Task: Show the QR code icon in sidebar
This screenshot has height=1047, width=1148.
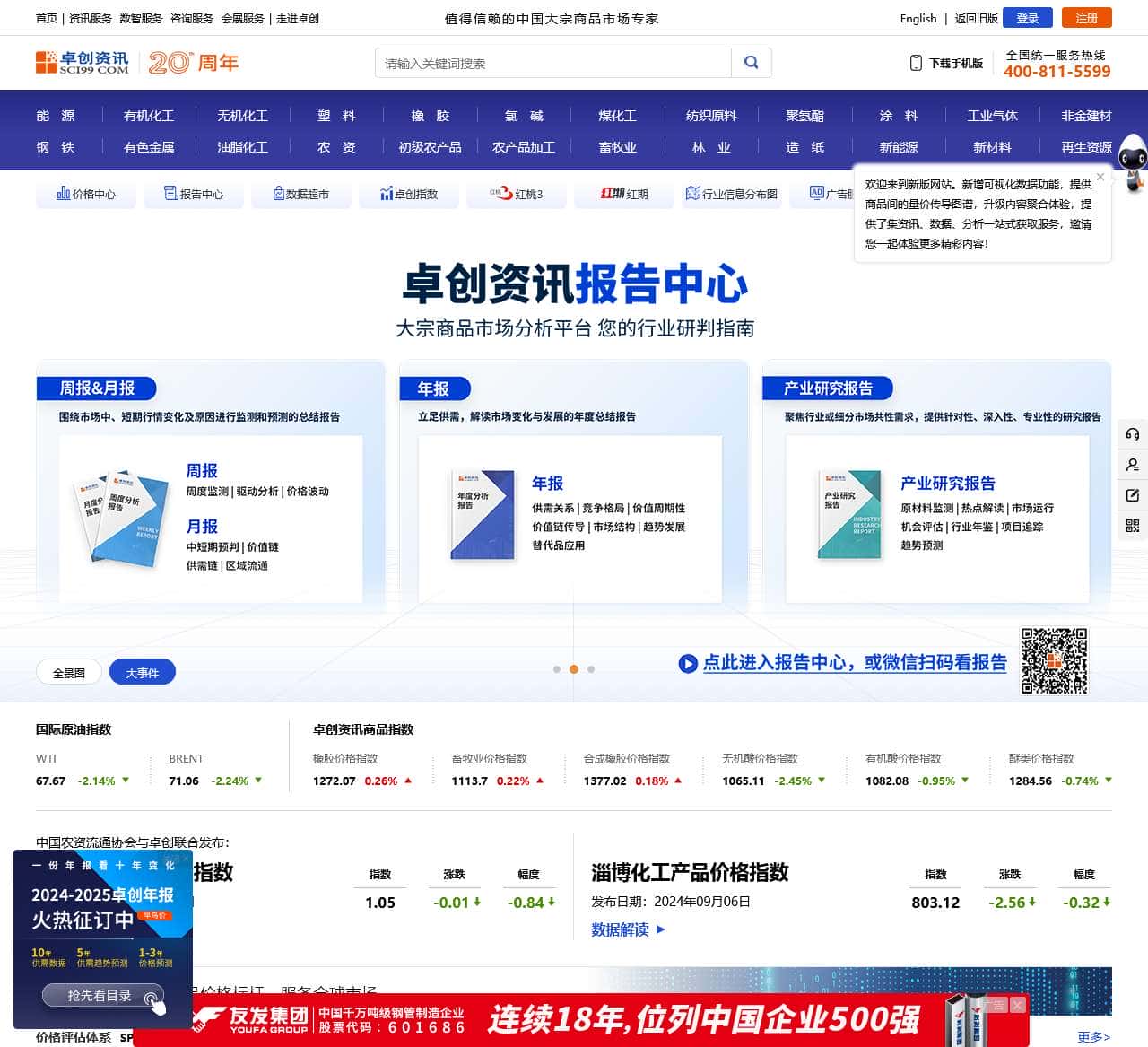Action: pyautogui.click(x=1133, y=526)
